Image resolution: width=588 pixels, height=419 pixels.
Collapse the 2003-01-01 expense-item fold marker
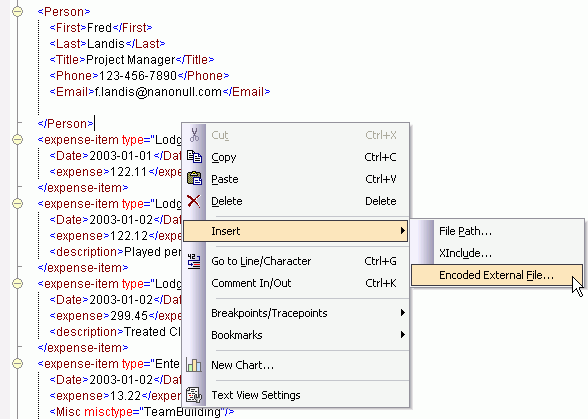[x=17, y=140]
